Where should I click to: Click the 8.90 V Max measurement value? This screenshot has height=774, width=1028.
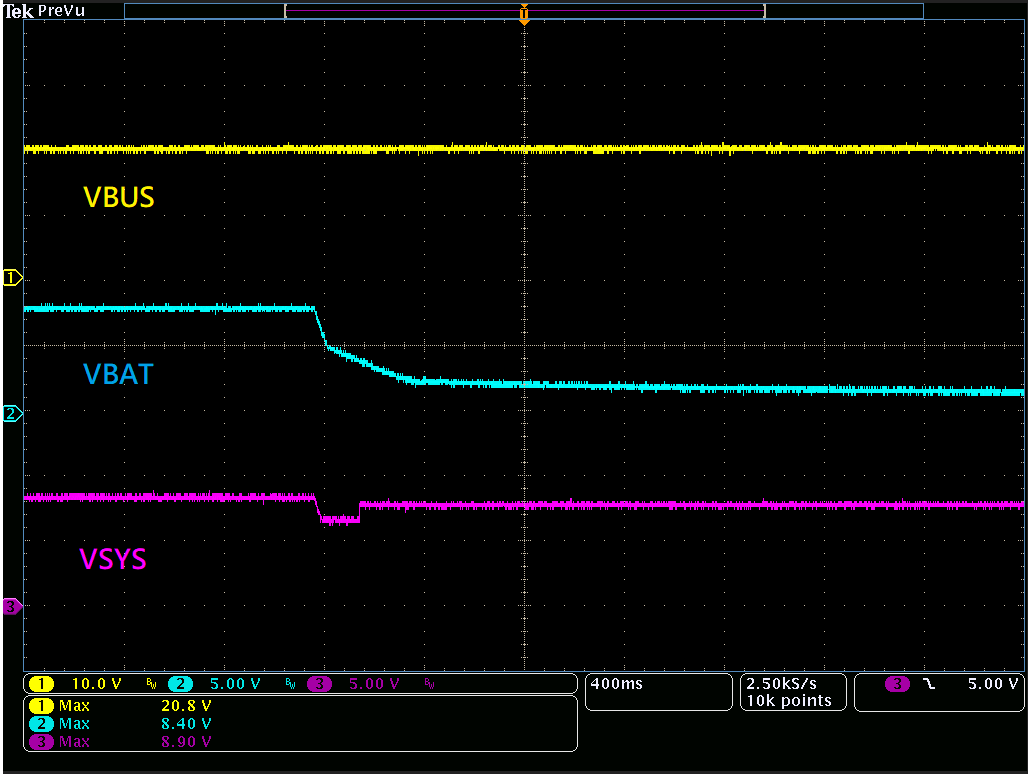186,742
